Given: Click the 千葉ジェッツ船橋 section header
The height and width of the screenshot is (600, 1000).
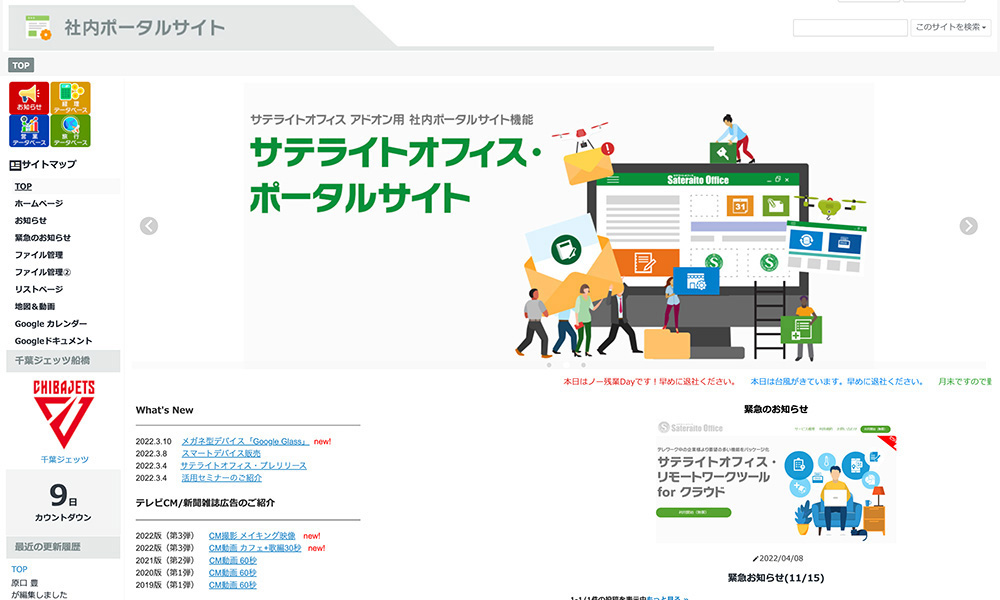Looking at the screenshot, I should click(x=63, y=361).
